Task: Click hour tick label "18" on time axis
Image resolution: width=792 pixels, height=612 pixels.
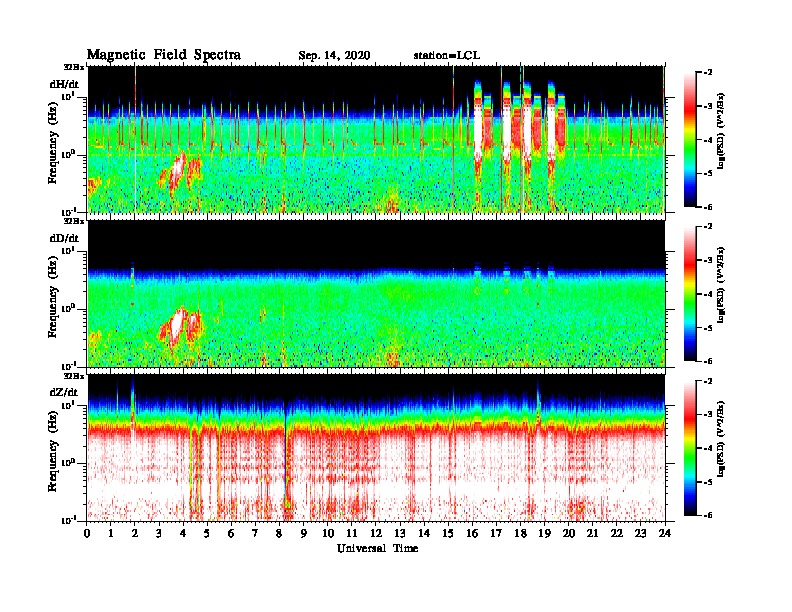Action: [520, 534]
